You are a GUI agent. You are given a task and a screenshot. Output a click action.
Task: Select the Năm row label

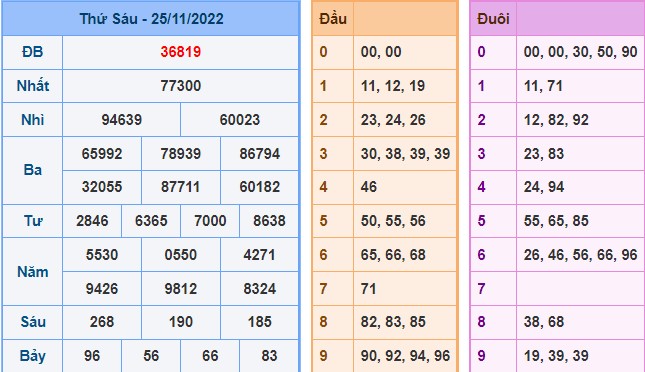tap(32, 272)
